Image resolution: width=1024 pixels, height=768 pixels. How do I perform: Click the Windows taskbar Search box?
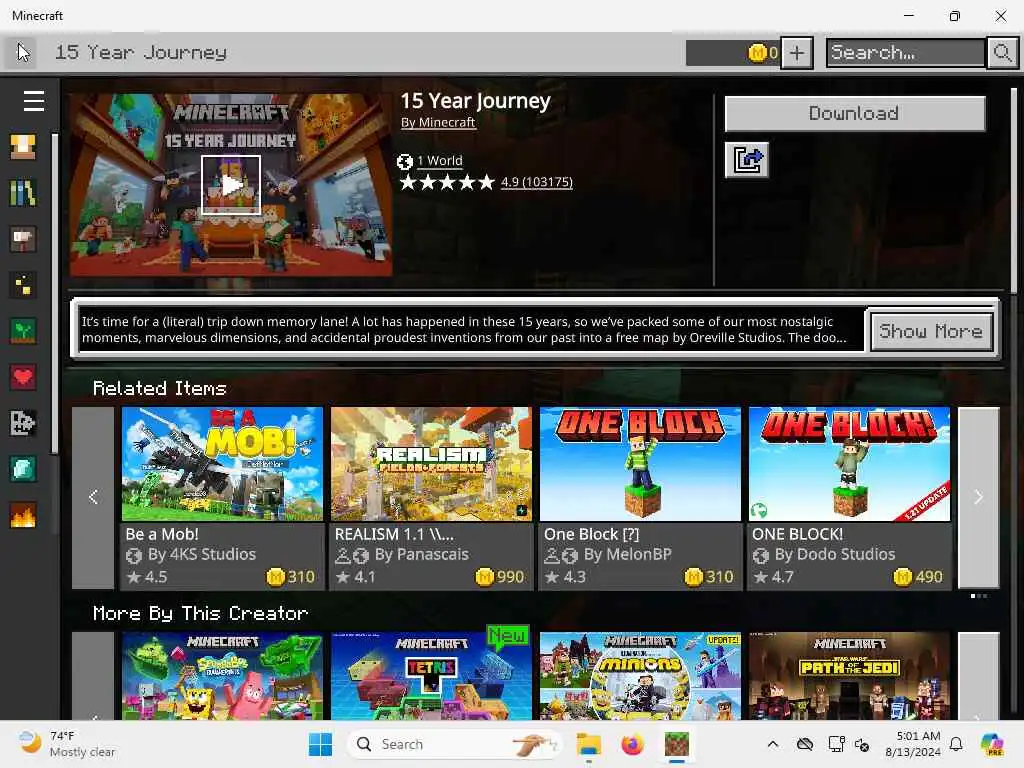(454, 744)
